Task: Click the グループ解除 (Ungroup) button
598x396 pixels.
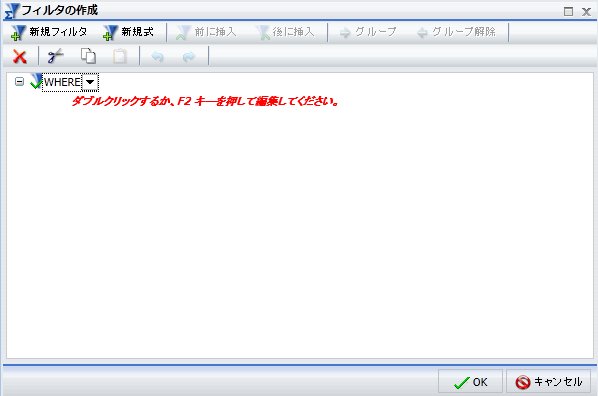Action: pos(457,32)
